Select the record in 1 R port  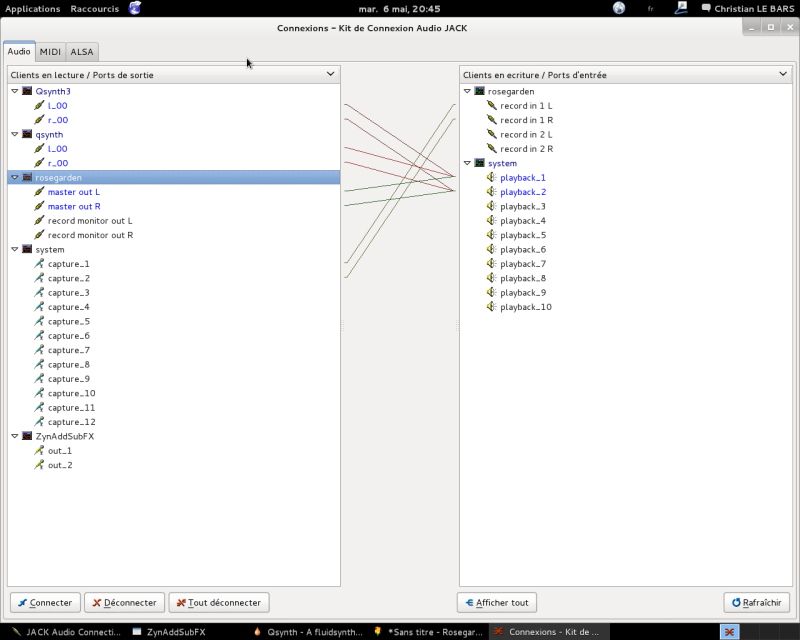(x=527, y=120)
